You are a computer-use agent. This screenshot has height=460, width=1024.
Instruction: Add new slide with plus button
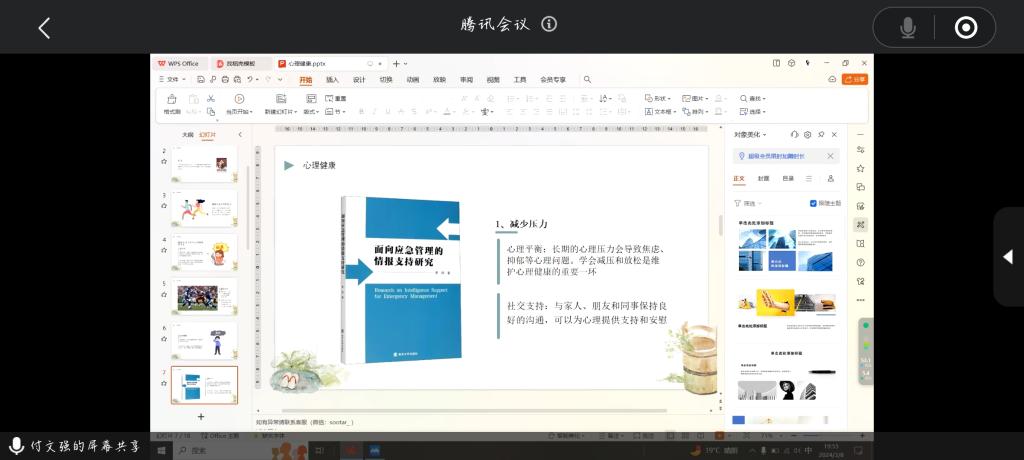click(201, 416)
